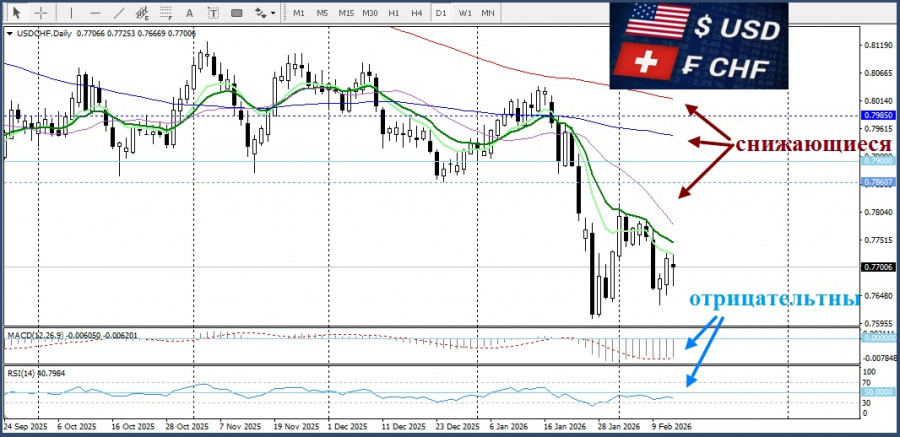Select the Equidistant Channel tool

coord(142,12)
